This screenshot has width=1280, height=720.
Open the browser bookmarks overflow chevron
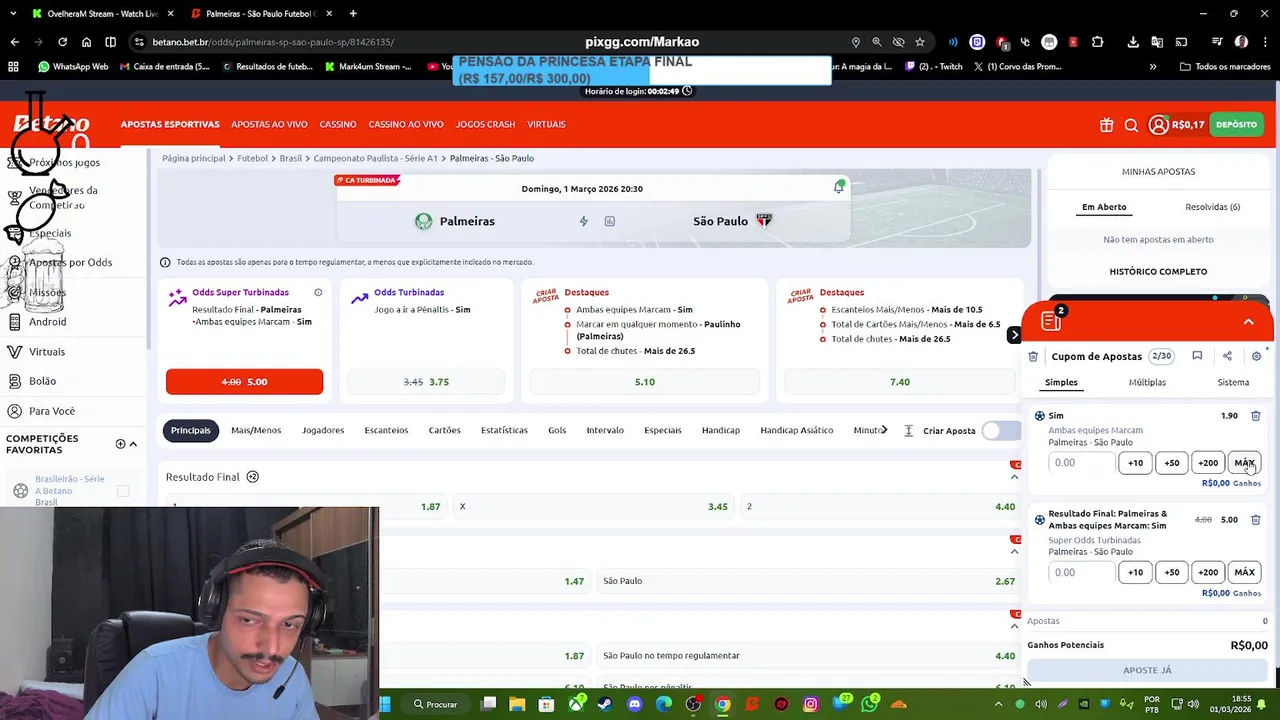pyautogui.click(x=1153, y=67)
